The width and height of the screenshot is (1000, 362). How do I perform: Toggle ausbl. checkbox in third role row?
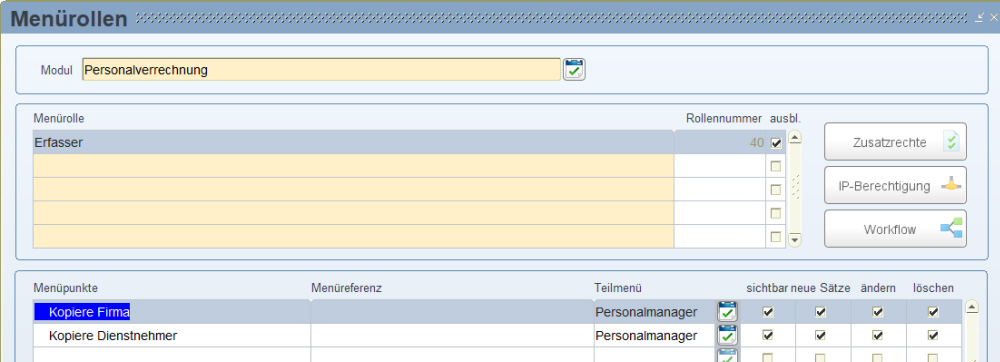click(776, 190)
